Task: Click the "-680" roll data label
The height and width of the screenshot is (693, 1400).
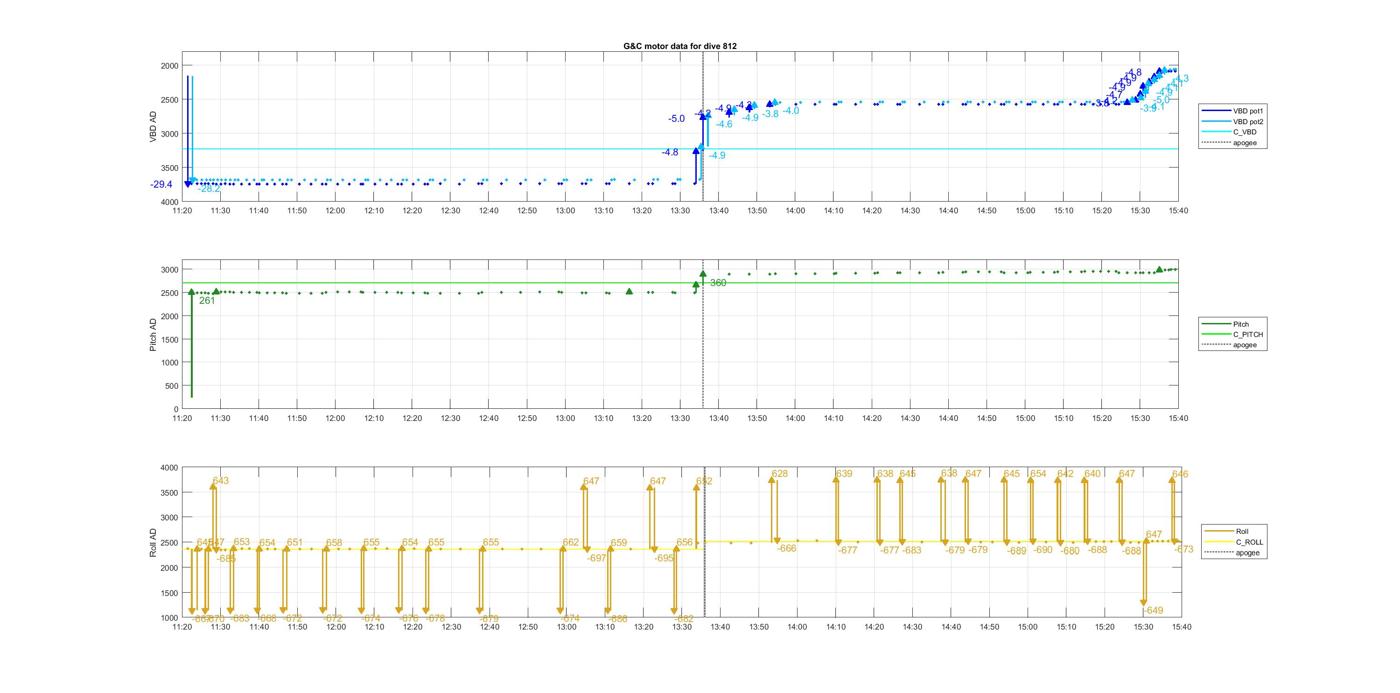Action: (1070, 551)
